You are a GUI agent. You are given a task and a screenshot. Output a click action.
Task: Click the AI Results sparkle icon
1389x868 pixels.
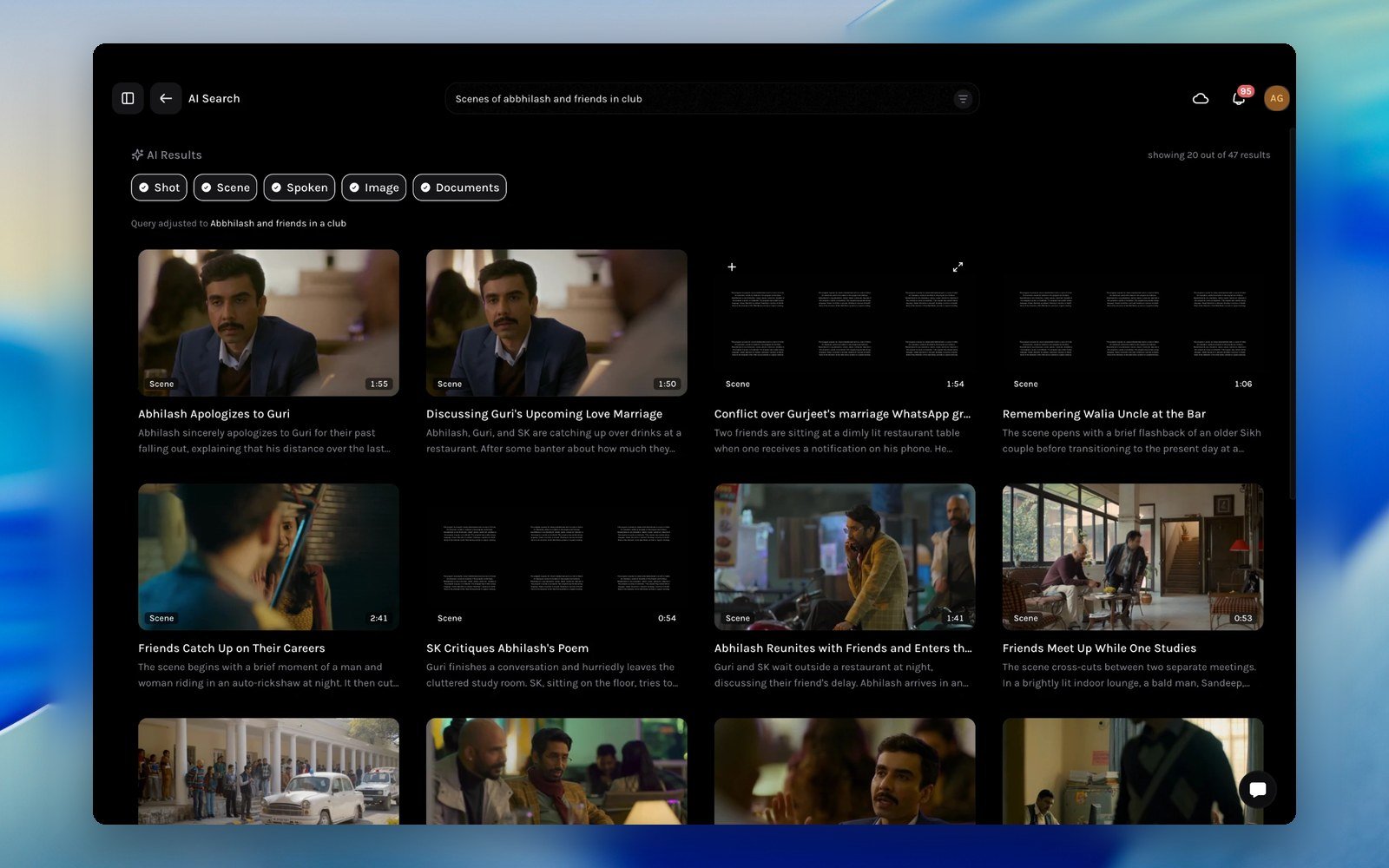pos(137,155)
